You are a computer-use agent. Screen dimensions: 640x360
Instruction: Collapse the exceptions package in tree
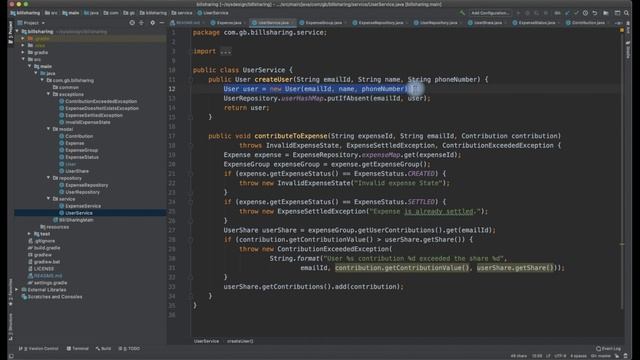(48, 94)
